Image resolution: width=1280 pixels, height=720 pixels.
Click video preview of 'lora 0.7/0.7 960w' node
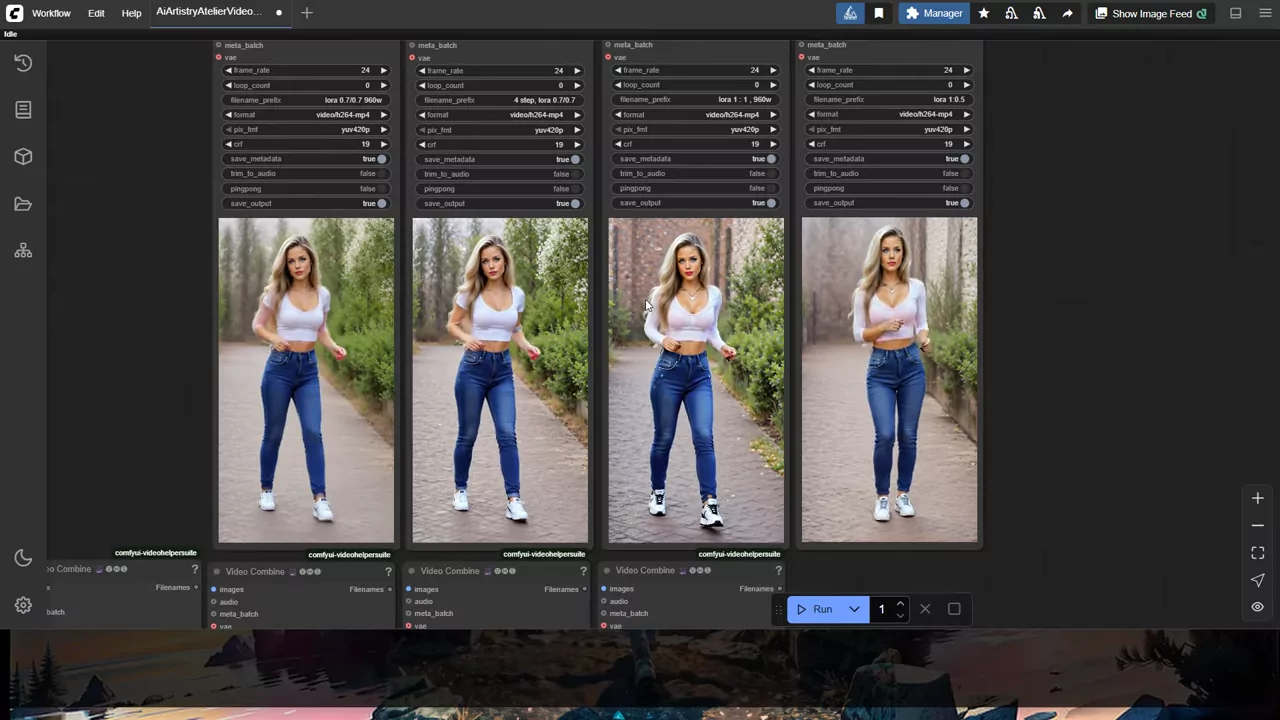[306, 381]
